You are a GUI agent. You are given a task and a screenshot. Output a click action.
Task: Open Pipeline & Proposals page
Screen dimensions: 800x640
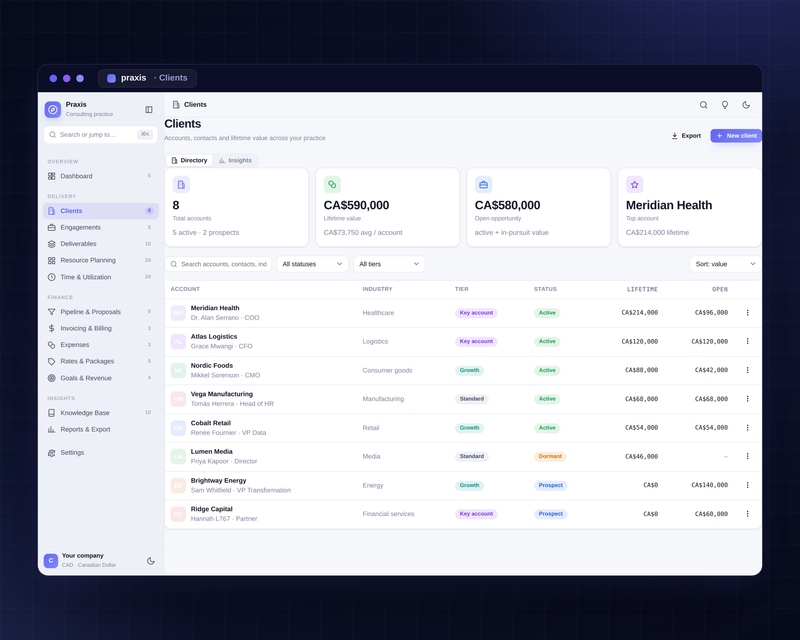(101, 312)
